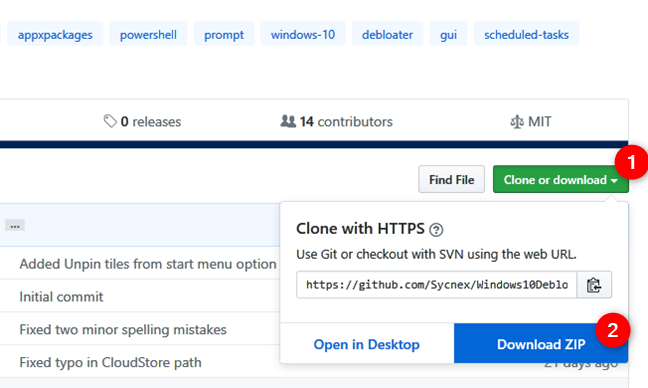
Task: Open the 'Initial commit' message
Action: point(61,297)
